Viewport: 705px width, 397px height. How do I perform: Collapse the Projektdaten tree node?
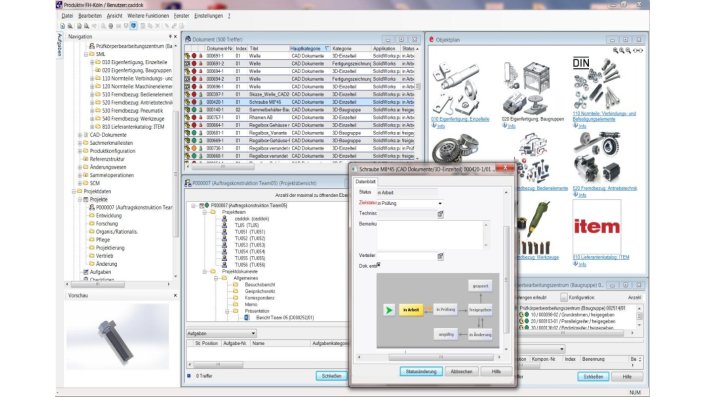(74, 192)
